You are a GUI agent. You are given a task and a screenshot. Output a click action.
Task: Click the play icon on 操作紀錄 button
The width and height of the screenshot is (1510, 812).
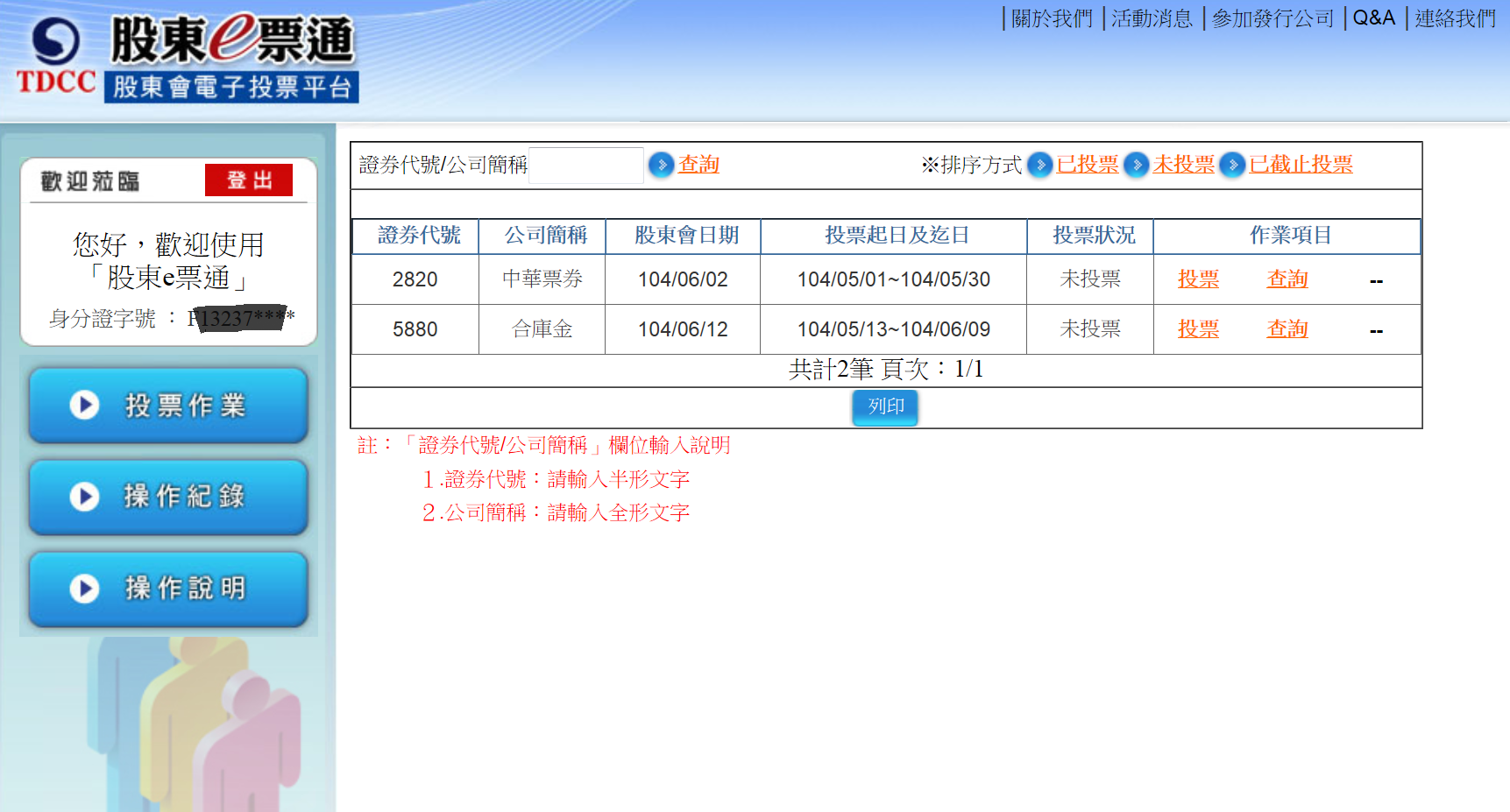[84, 497]
